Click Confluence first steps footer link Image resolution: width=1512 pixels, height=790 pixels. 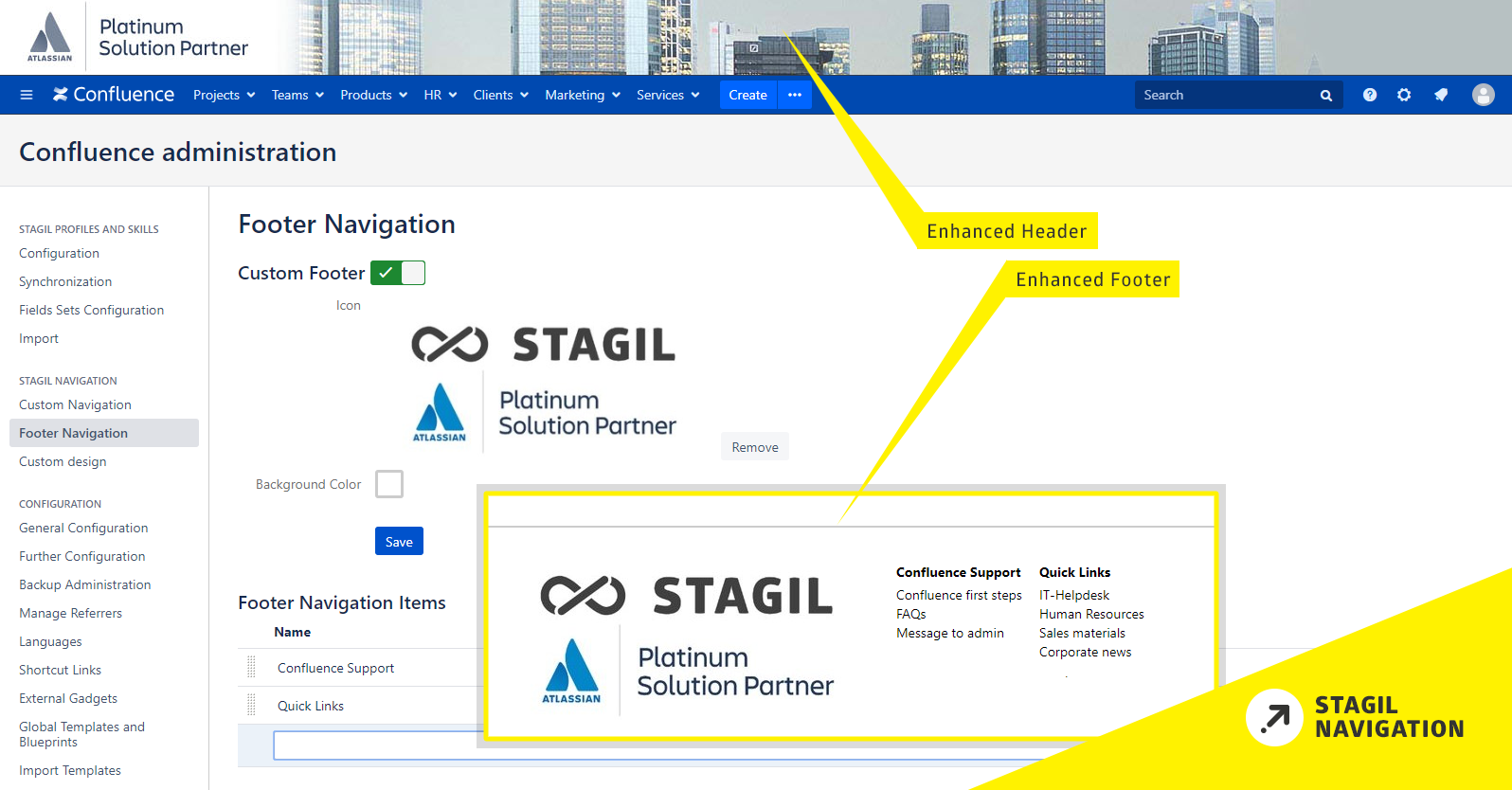point(959,595)
